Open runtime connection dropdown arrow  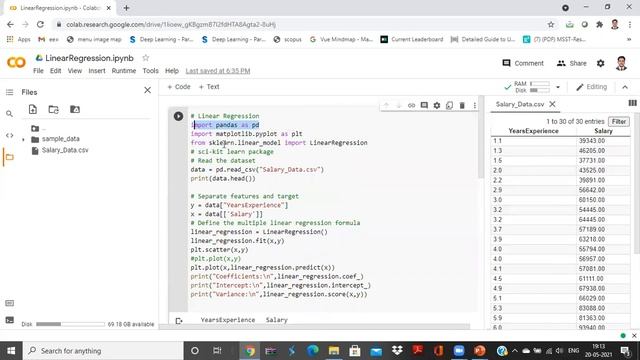[x=558, y=87]
